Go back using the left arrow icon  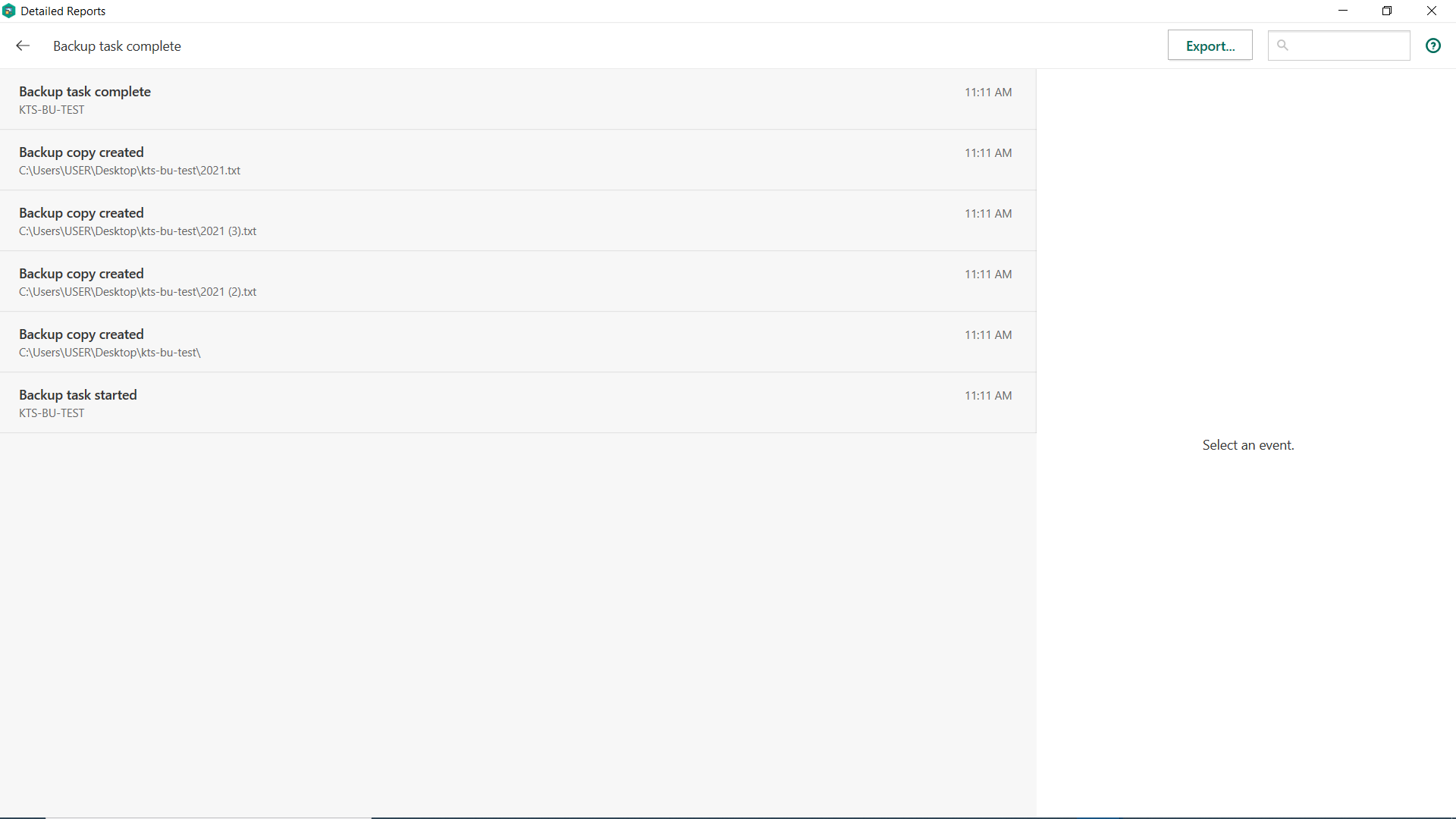[23, 46]
